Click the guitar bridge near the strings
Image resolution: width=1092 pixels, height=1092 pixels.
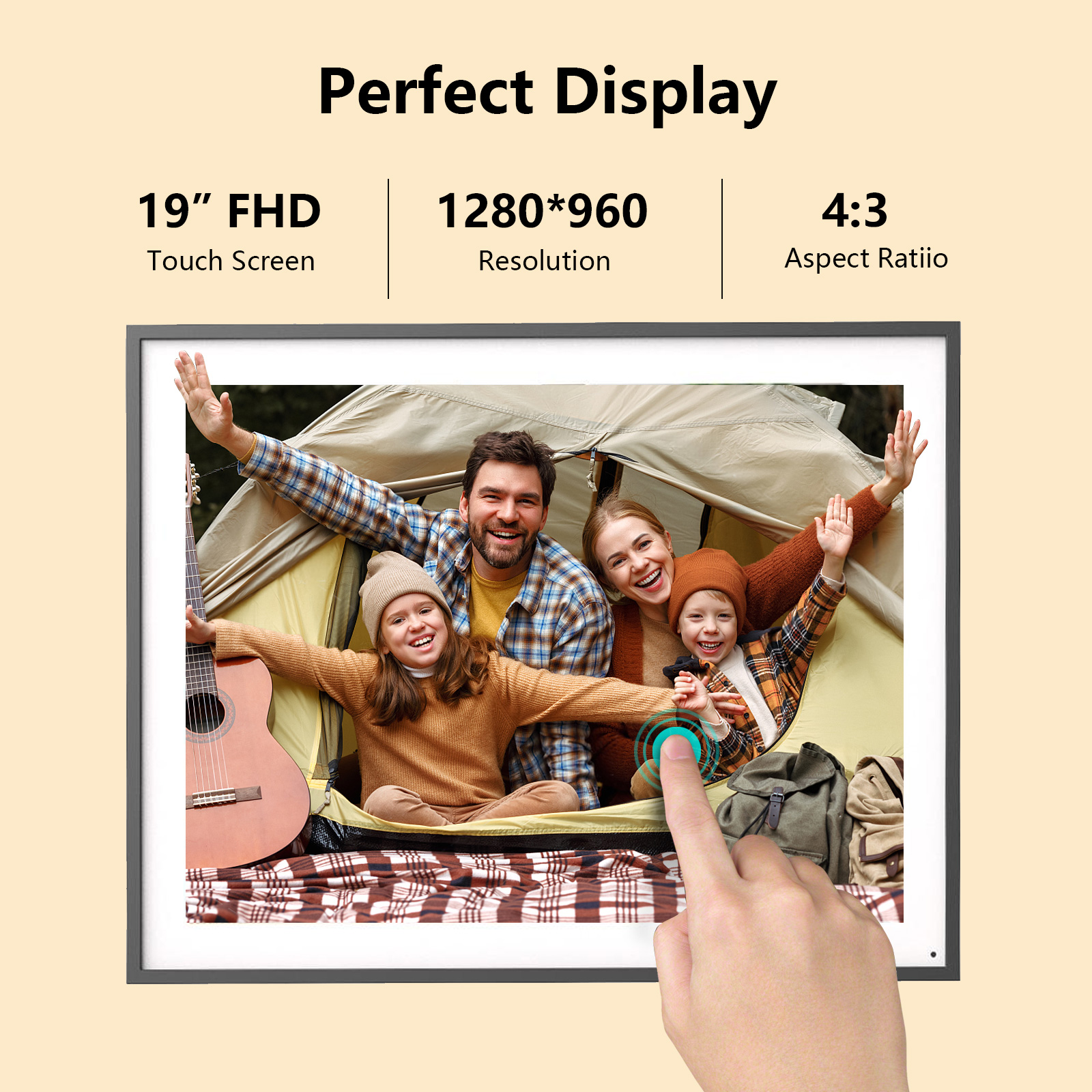(x=225, y=796)
